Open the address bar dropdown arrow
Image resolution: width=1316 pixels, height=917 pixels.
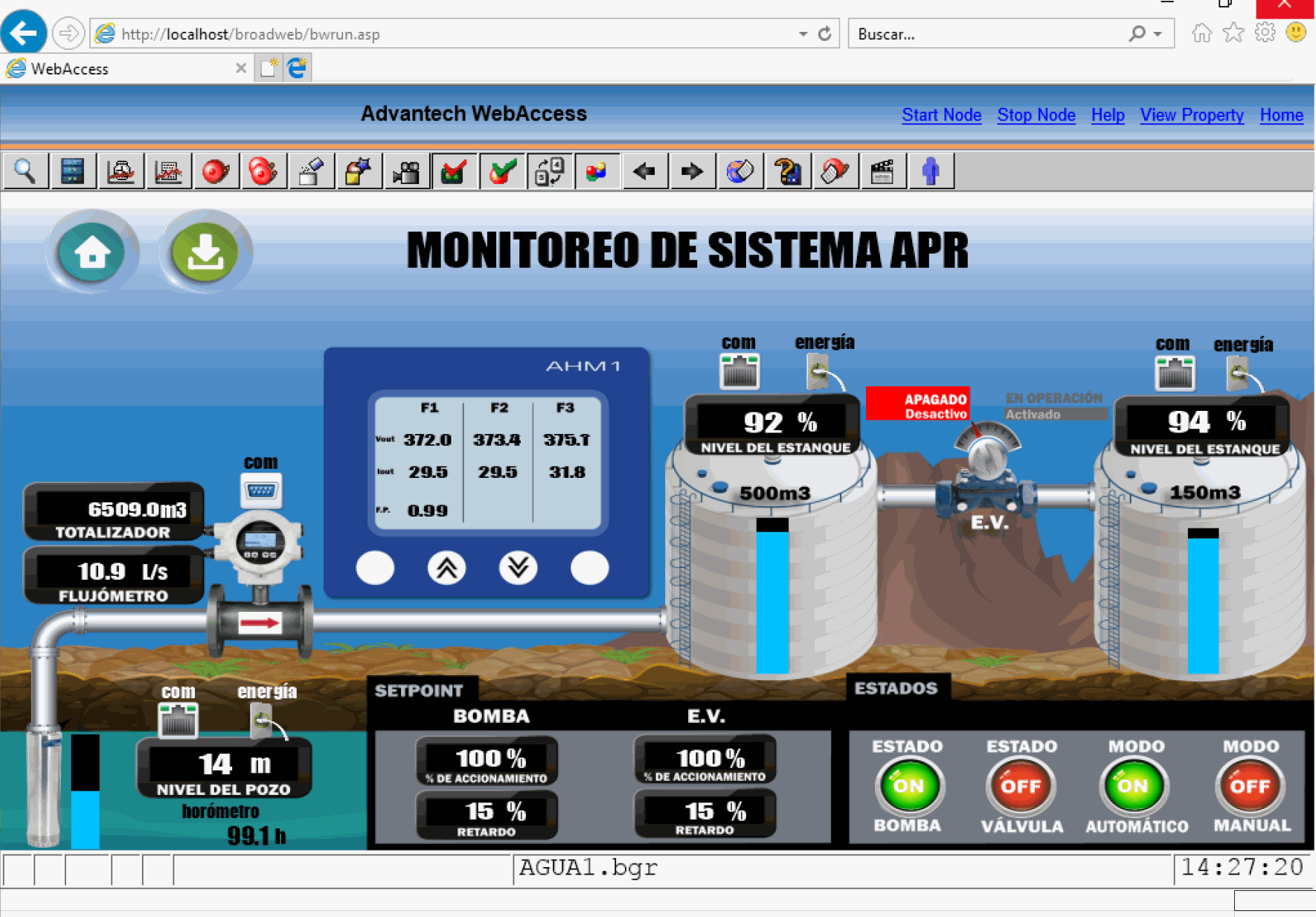pyautogui.click(x=803, y=34)
